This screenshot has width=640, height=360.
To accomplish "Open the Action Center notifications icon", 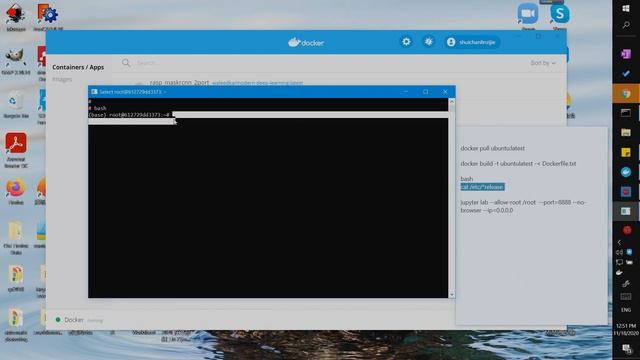I will [x=626, y=348].
